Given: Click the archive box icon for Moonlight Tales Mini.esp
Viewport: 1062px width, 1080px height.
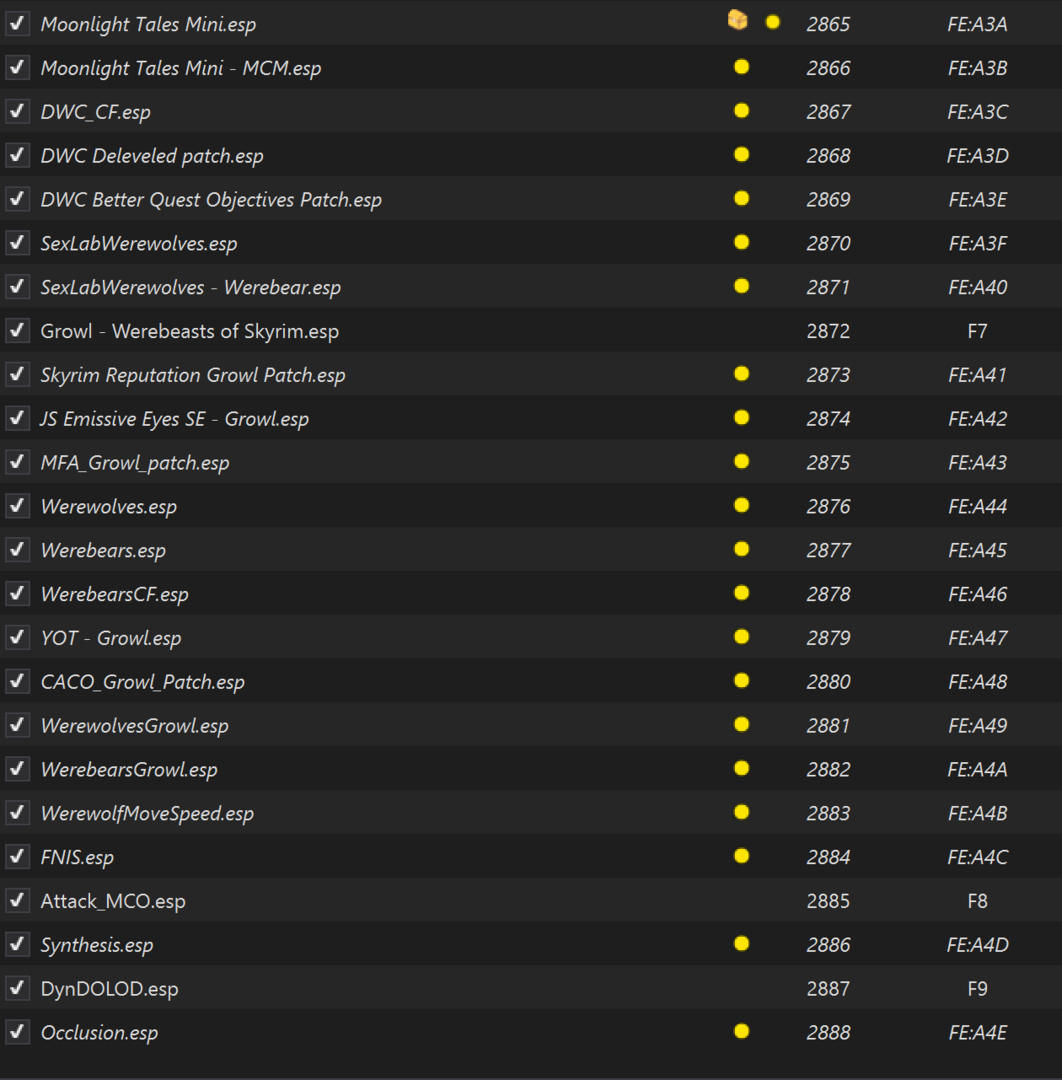Looking at the screenshot, I should click(x=738, y=21).
